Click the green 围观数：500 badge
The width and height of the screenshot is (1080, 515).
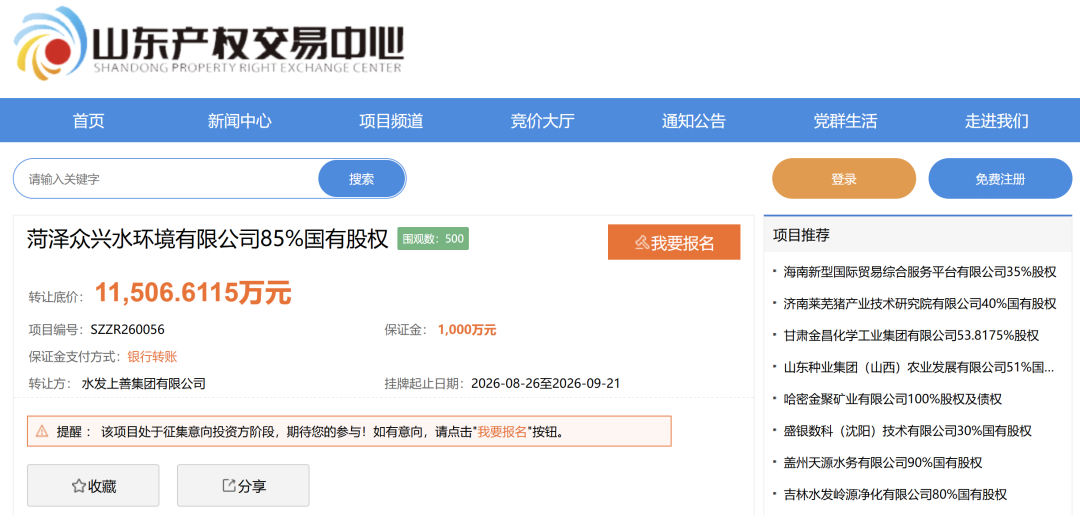433,239
